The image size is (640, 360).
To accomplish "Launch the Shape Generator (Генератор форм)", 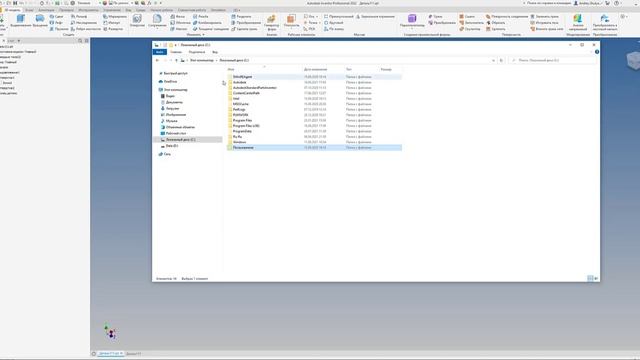I will [x=271, y=22].
